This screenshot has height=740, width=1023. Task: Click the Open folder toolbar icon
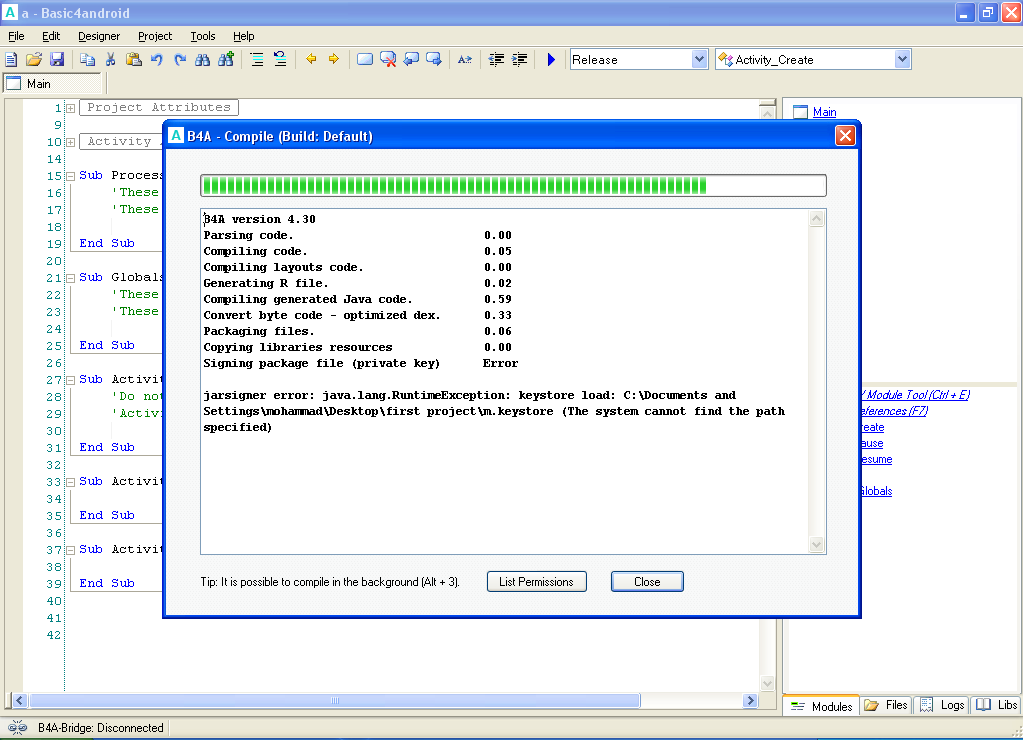(34, 60)
